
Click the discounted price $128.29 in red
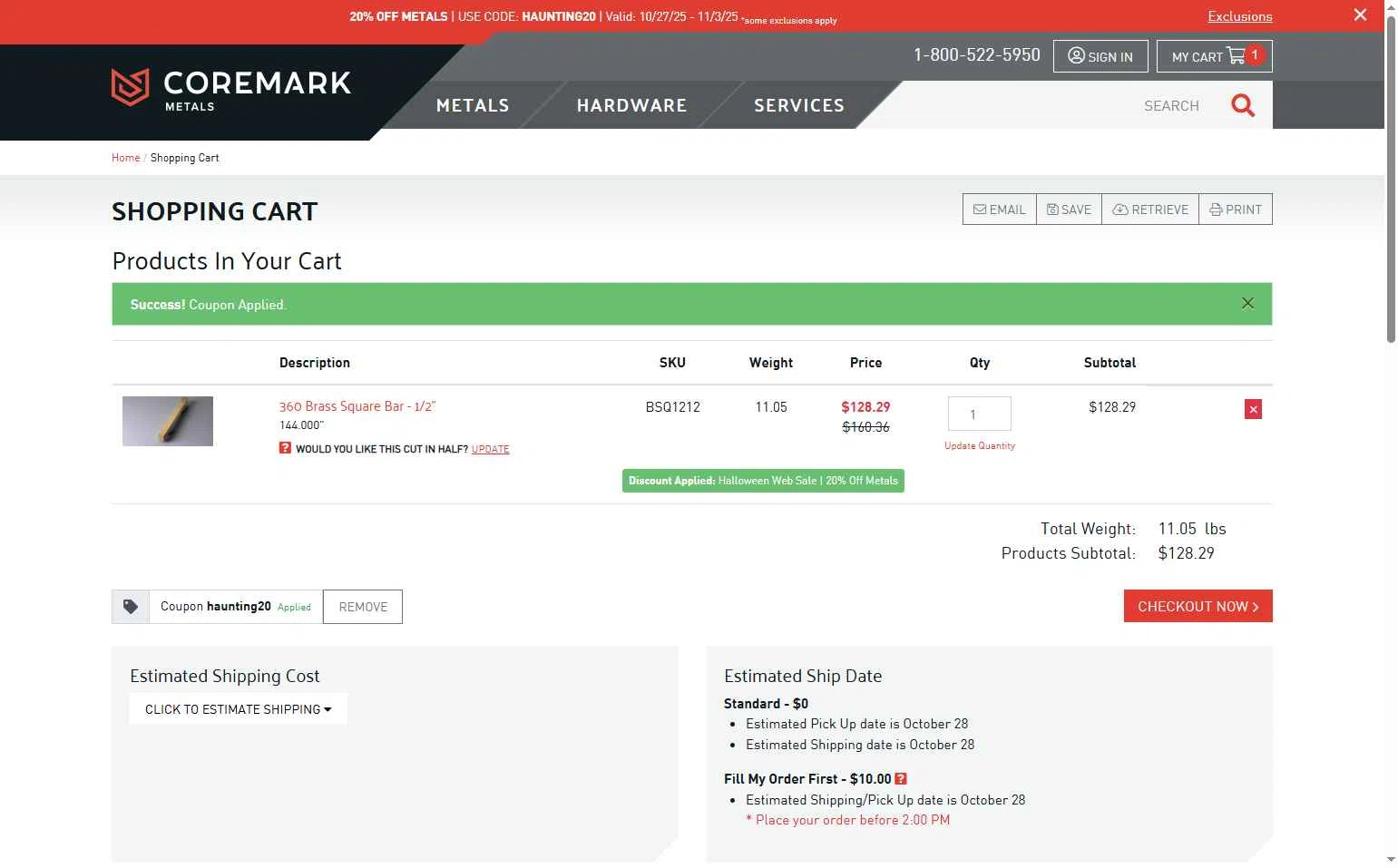[x=865, y=407]
